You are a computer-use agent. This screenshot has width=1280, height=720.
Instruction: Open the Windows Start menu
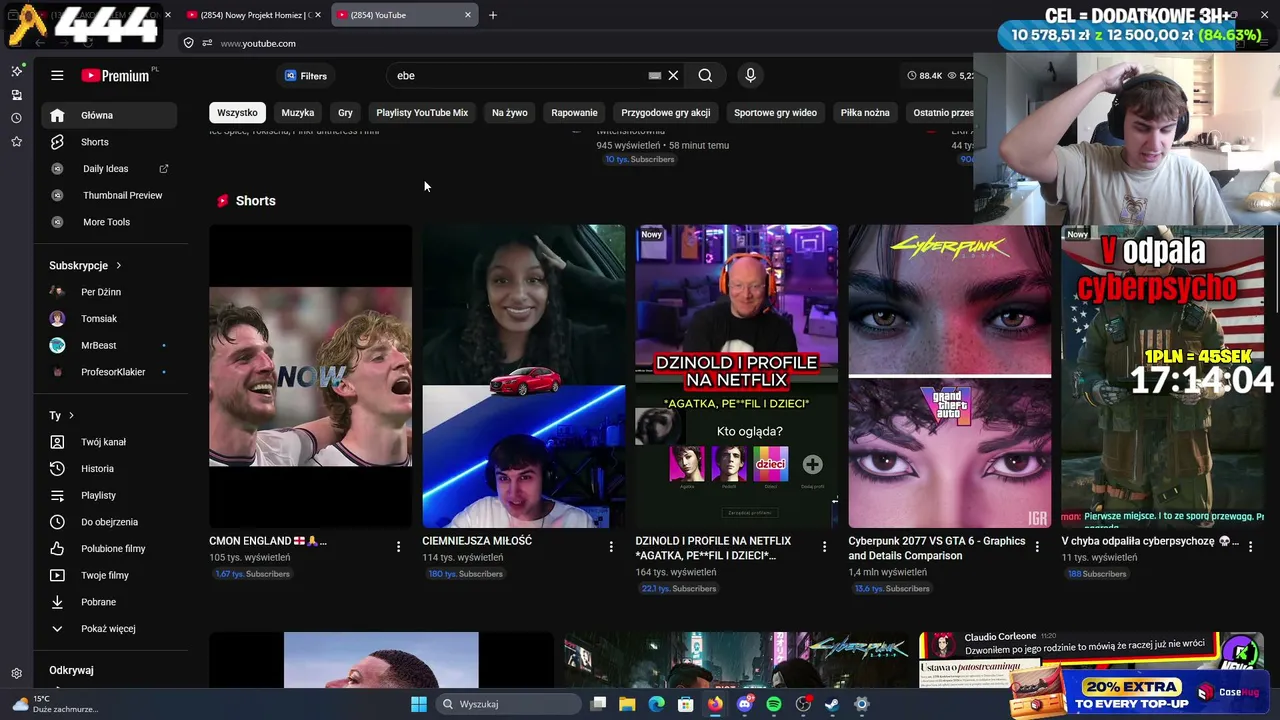(x=418, y=704)
